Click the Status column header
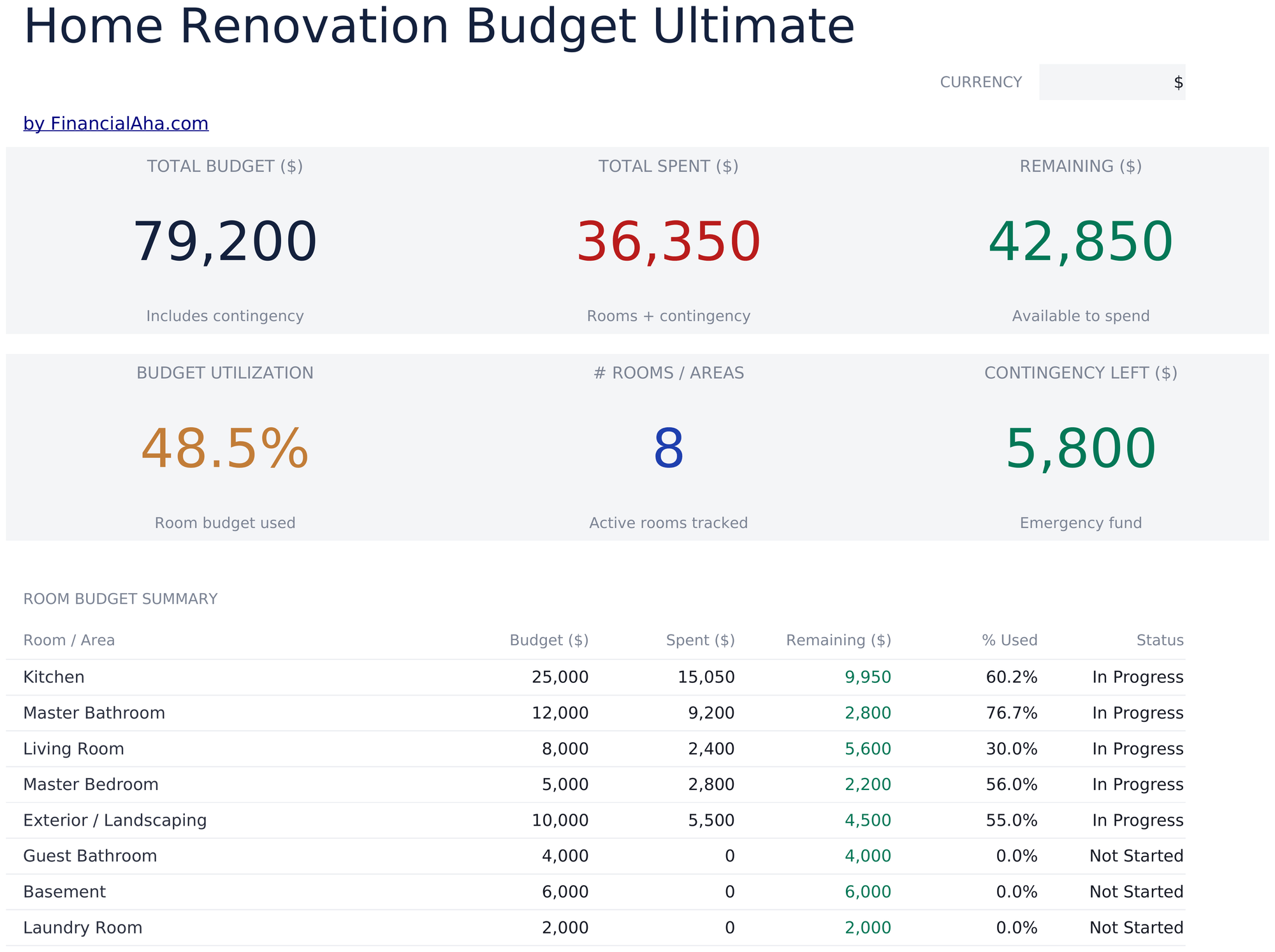This screenshot has width=1275, height=952. point(1160,640)
